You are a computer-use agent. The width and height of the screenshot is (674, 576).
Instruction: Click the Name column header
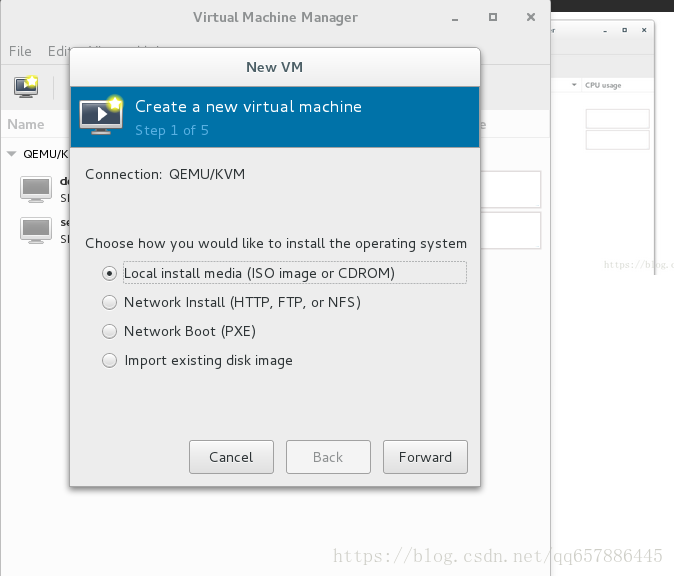[26, 125]
